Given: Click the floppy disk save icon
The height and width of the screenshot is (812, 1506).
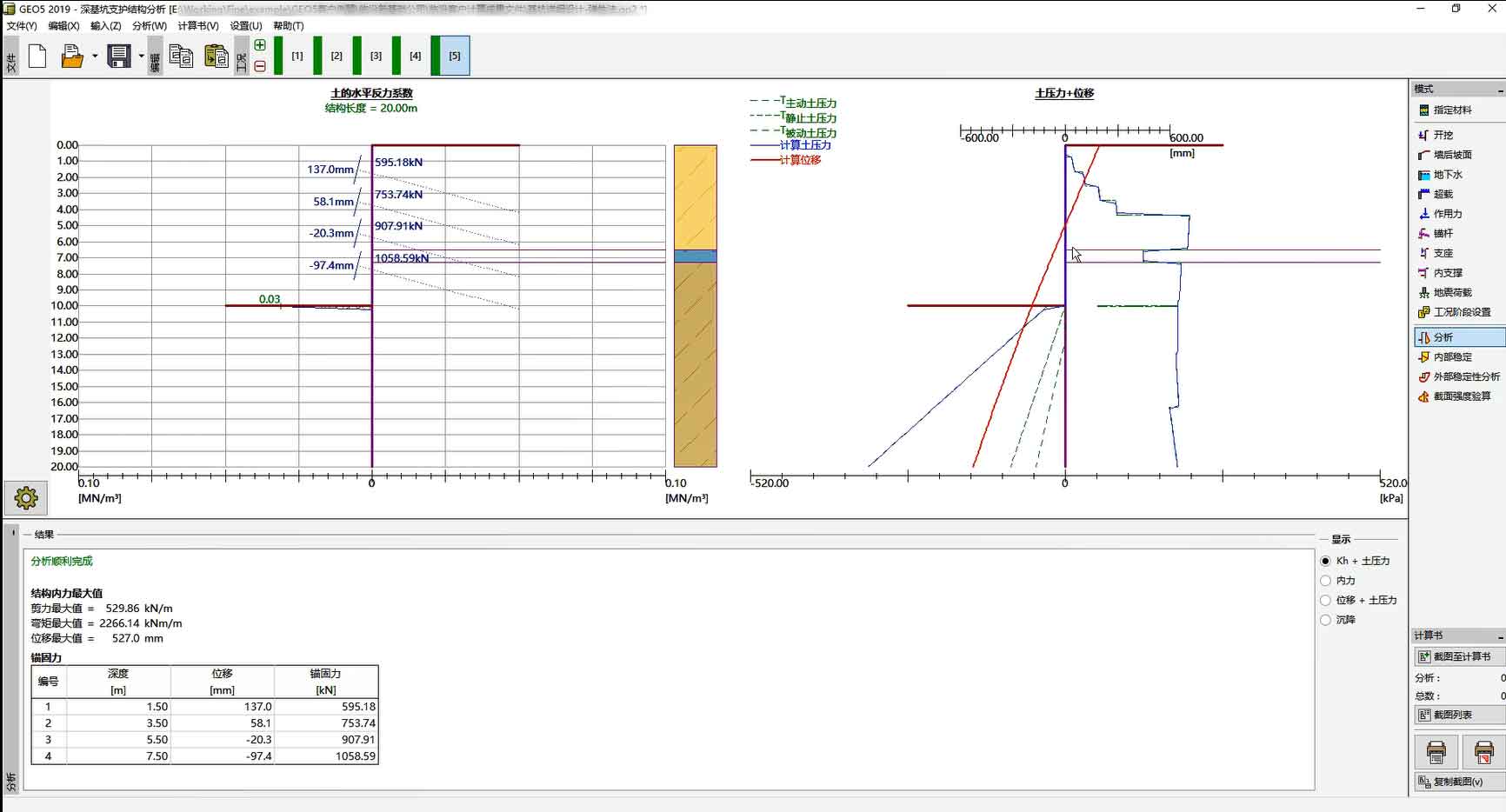Looking at the screenshot, I should (117, 57).
